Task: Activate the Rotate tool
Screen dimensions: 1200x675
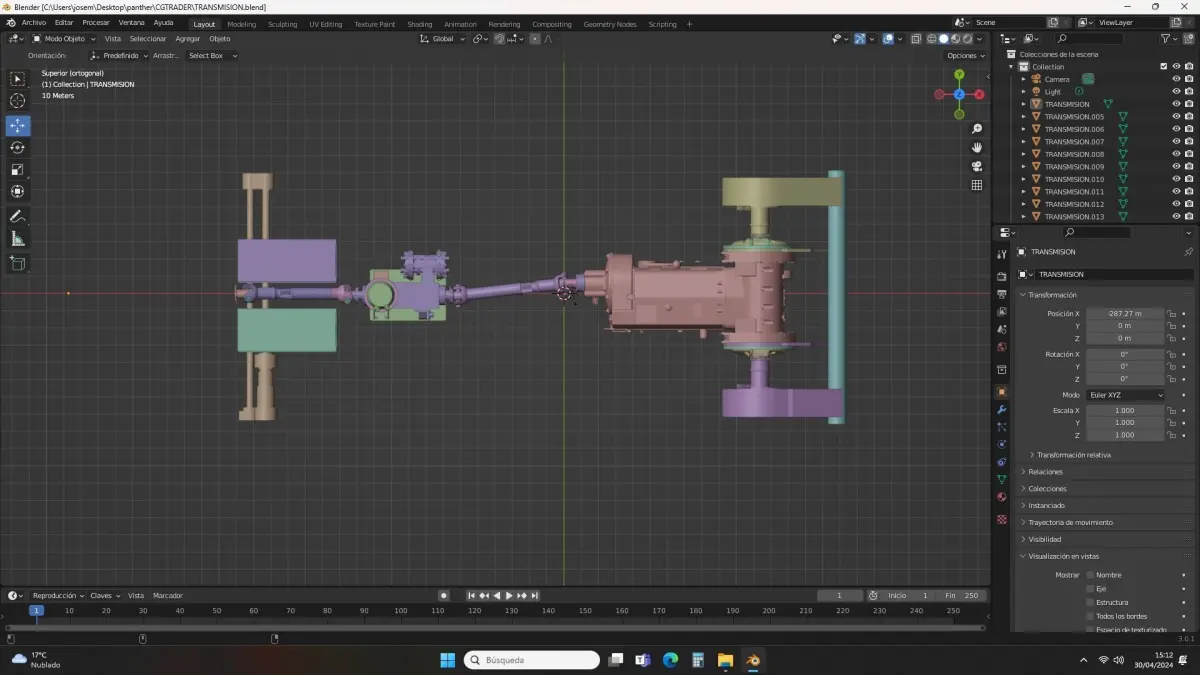Action: pos(18,148)
